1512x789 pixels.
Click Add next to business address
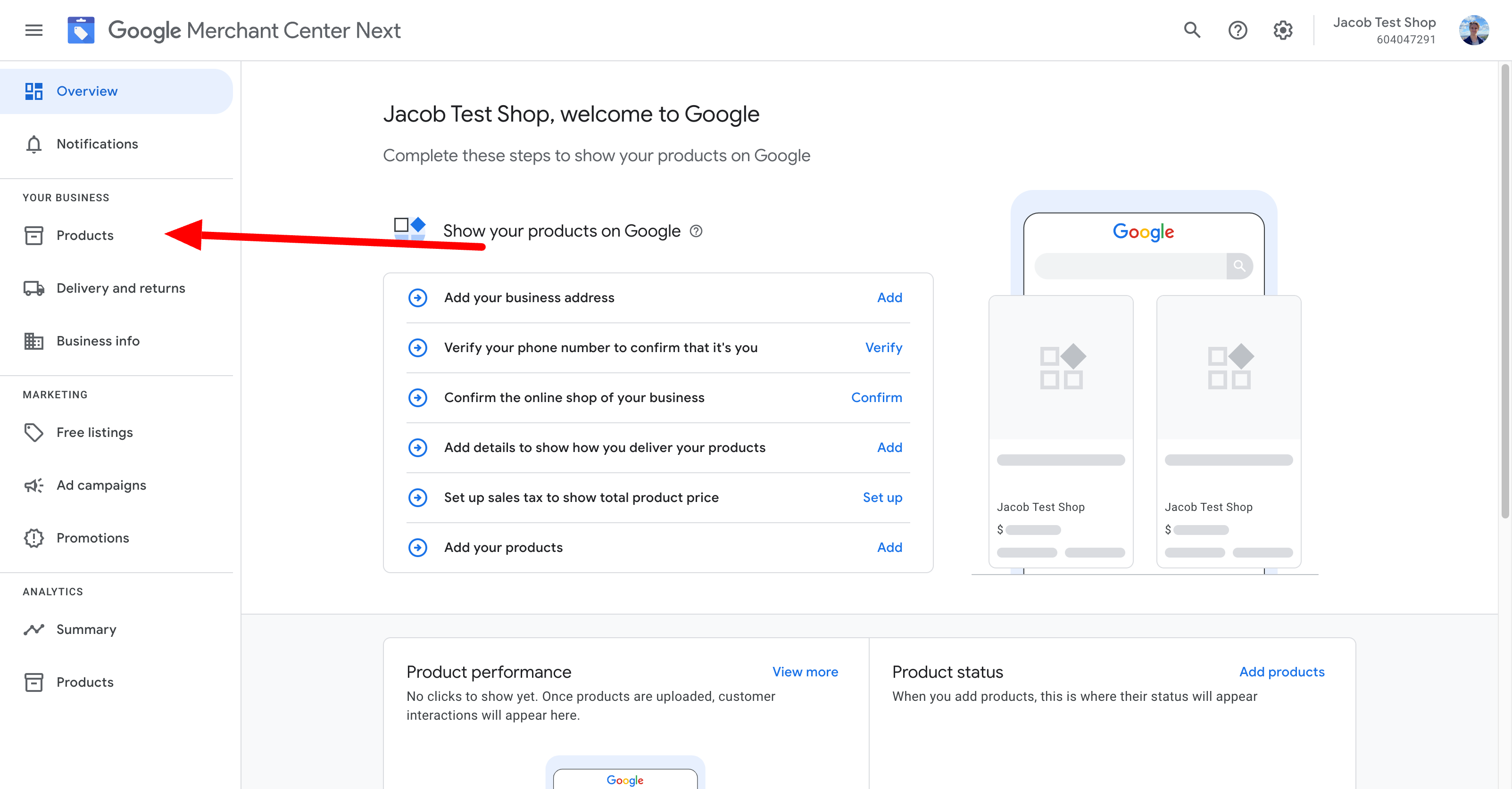(889, 297)
